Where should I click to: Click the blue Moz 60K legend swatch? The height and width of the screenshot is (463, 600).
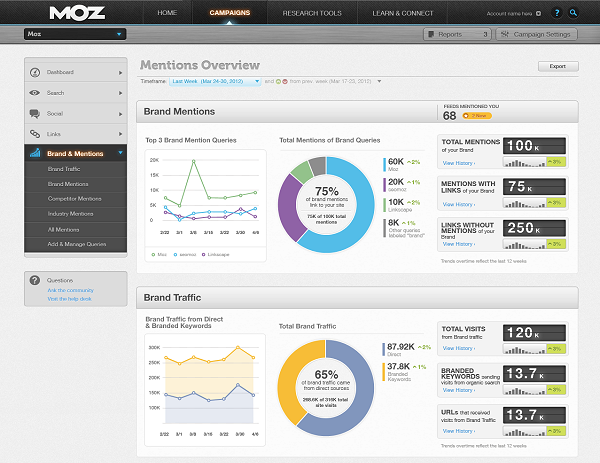tap(383, 162)
